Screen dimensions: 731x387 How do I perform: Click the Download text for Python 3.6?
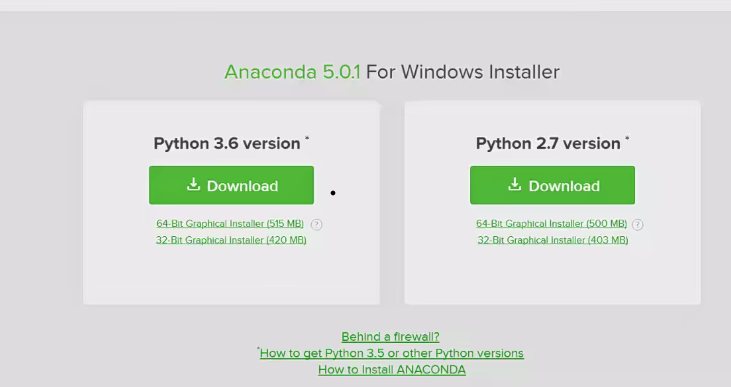[242, 186]
